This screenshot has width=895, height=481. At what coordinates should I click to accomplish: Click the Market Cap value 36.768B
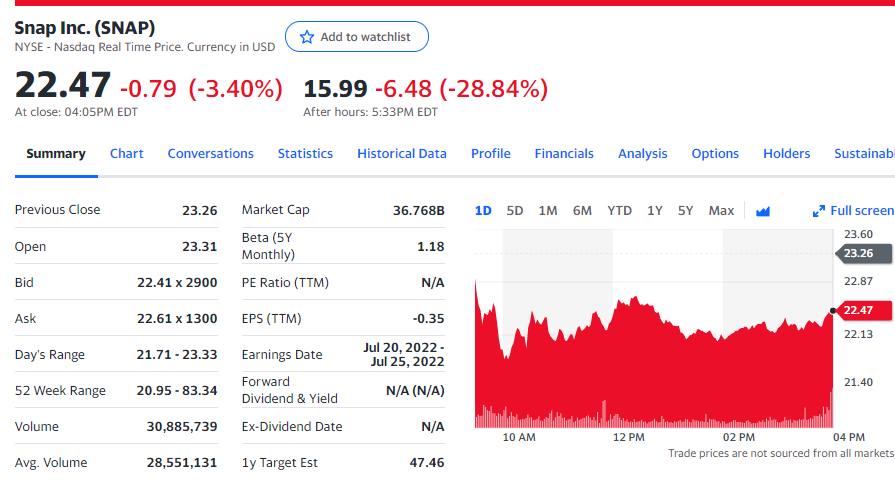pyautogui.click(x=418, y=210)
